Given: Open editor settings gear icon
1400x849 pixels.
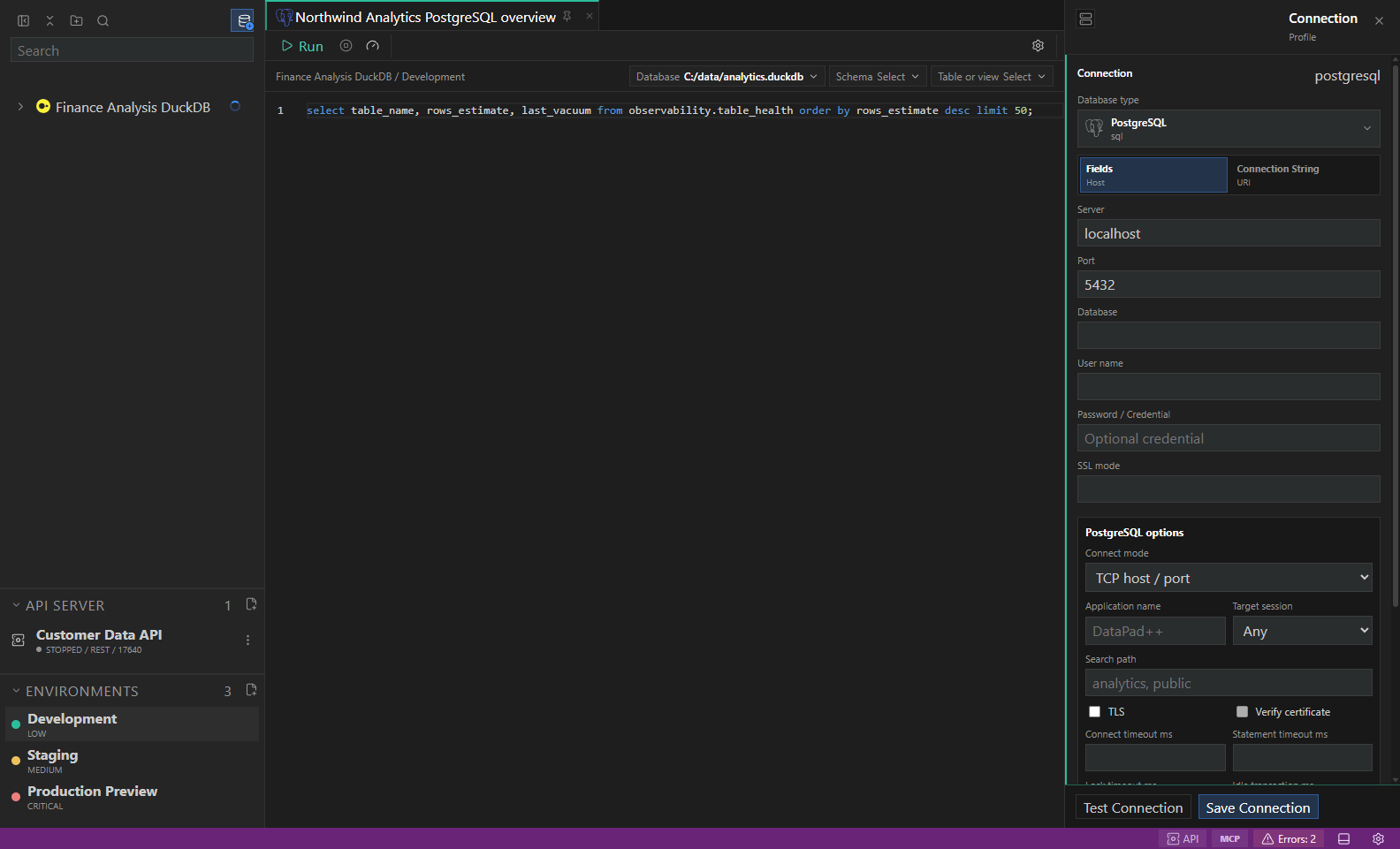Looking at the screenshot, I should [x=1039, y=46].
